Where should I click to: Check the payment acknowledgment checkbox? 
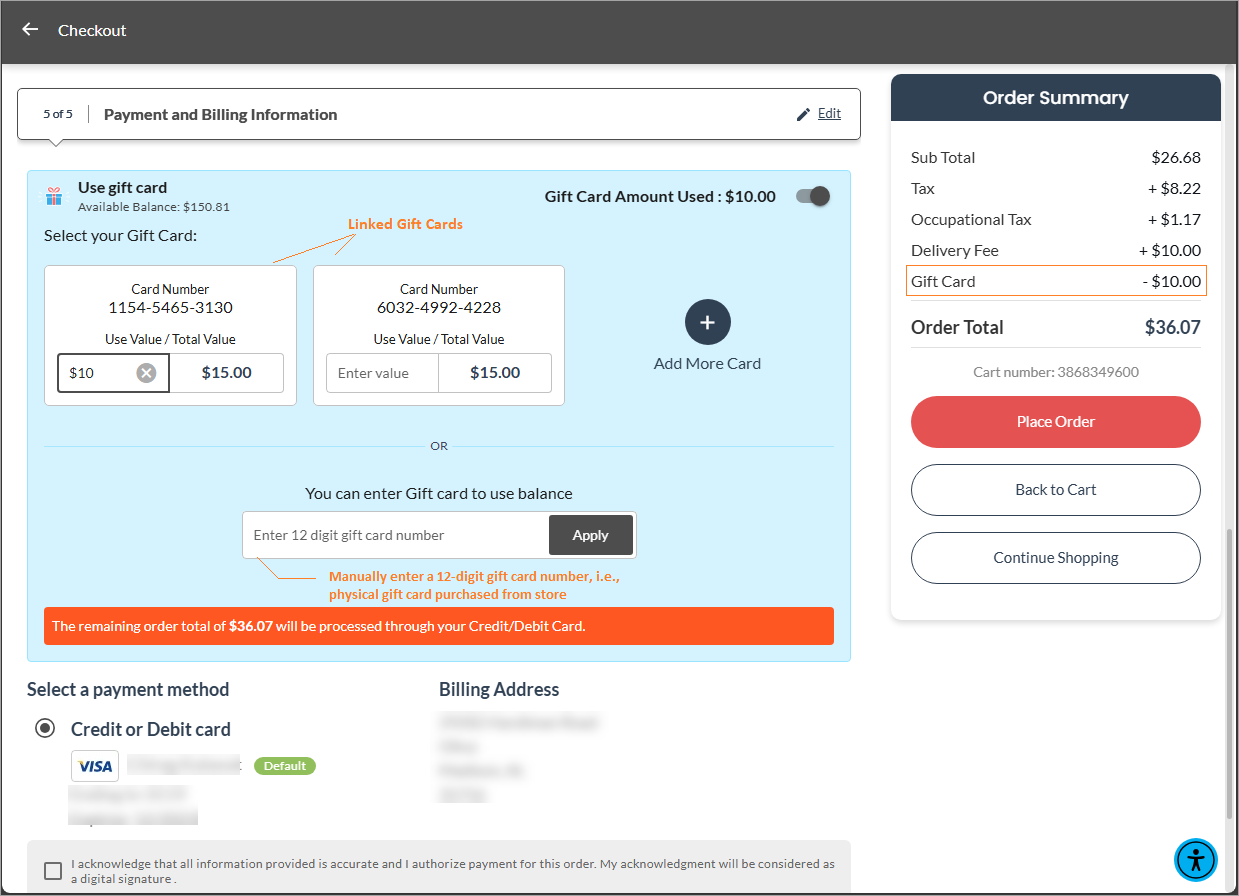[x=53, y=871]
